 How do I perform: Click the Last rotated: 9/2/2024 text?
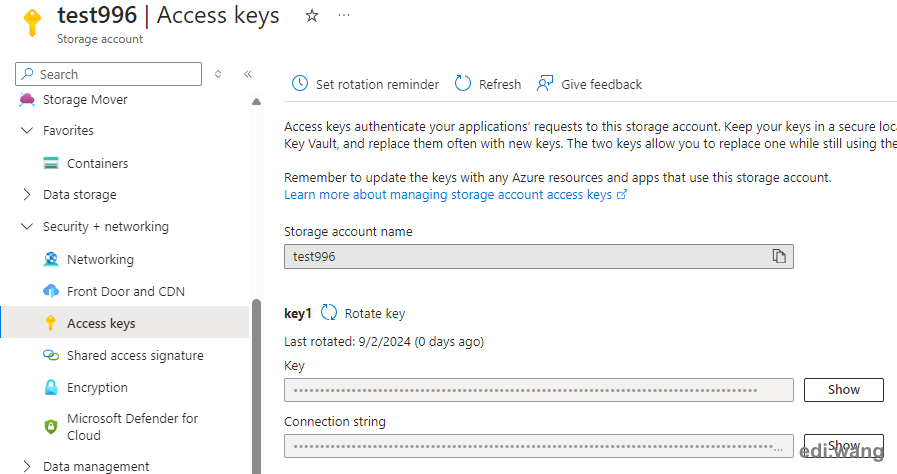(x=384, y=341)
